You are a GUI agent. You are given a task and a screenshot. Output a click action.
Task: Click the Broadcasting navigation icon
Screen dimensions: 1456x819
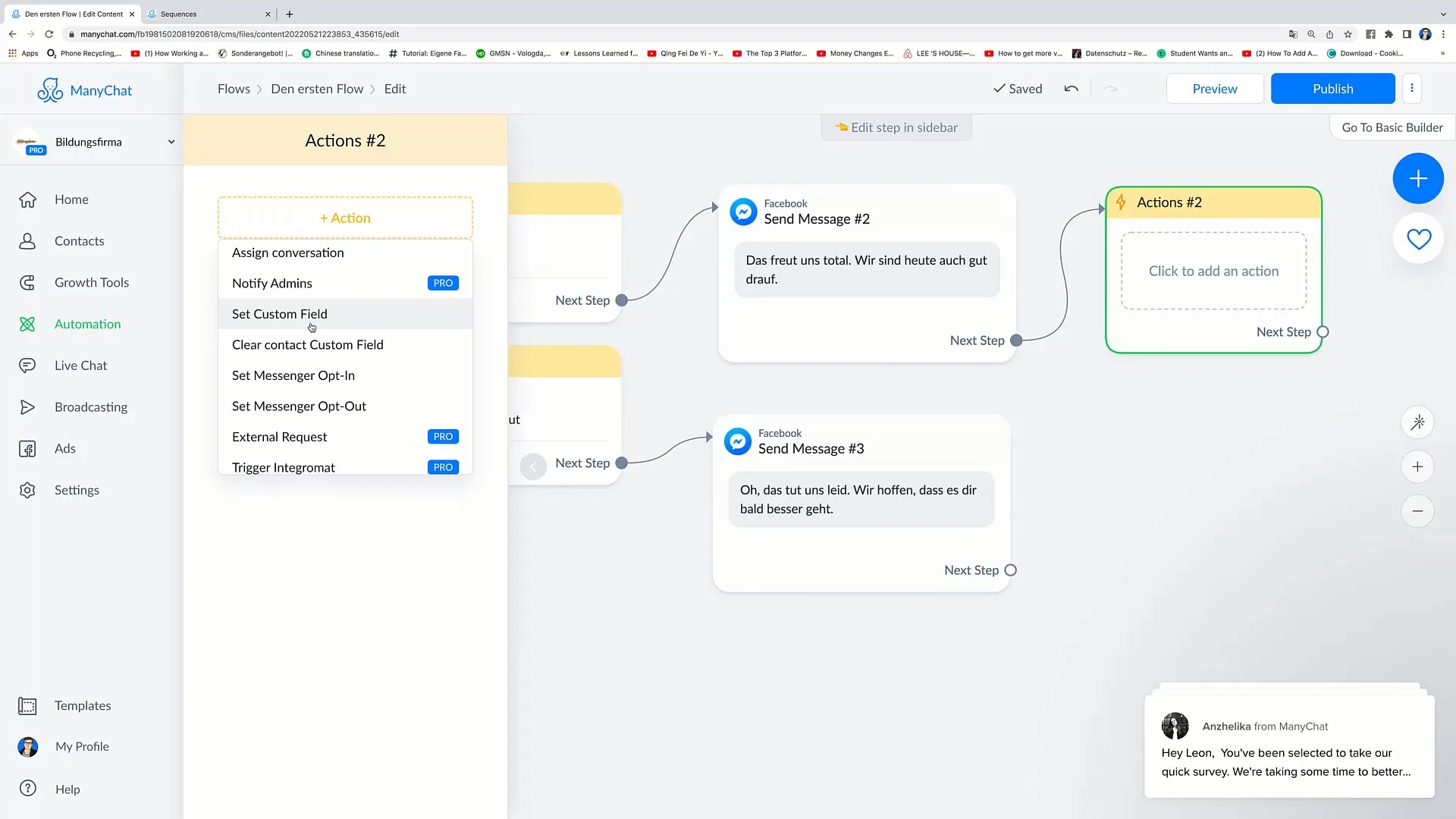[x=27, y=407]
